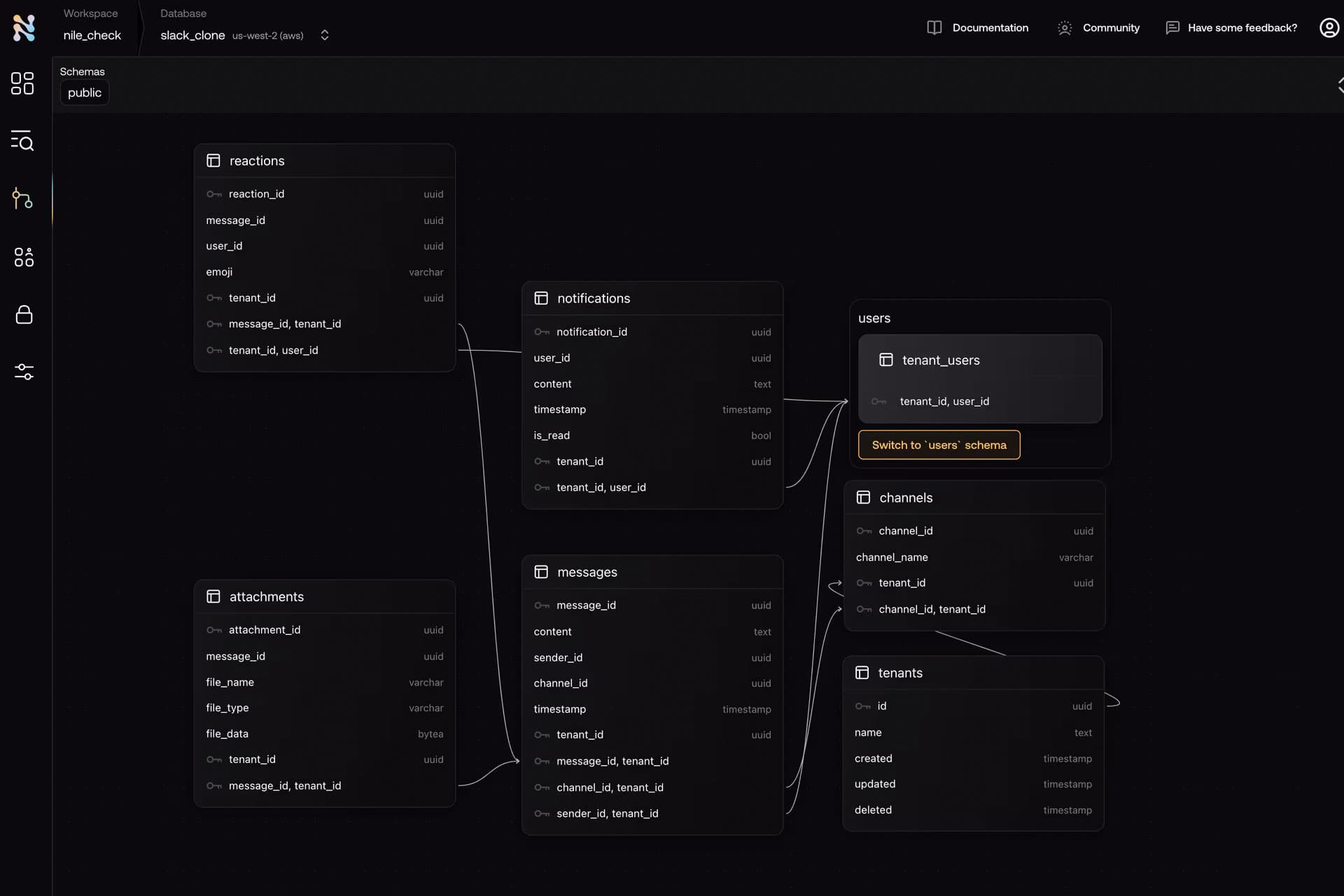1344x896 pixels.
Task: Open the tenants and users sidebar icon
Action: pyautogui.click(x=24, y=257)
